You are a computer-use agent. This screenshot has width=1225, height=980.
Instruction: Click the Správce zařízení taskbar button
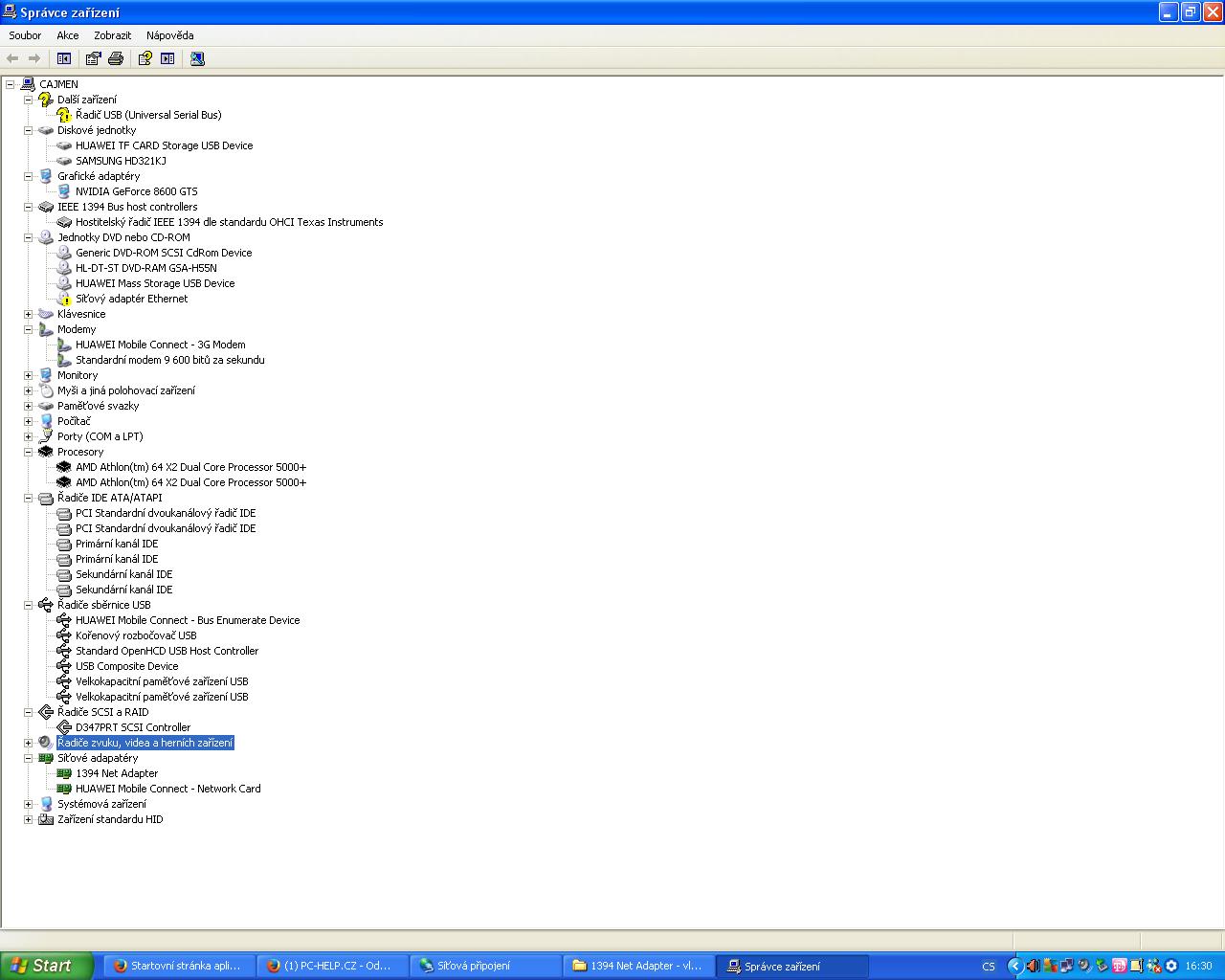coord(793,966)
